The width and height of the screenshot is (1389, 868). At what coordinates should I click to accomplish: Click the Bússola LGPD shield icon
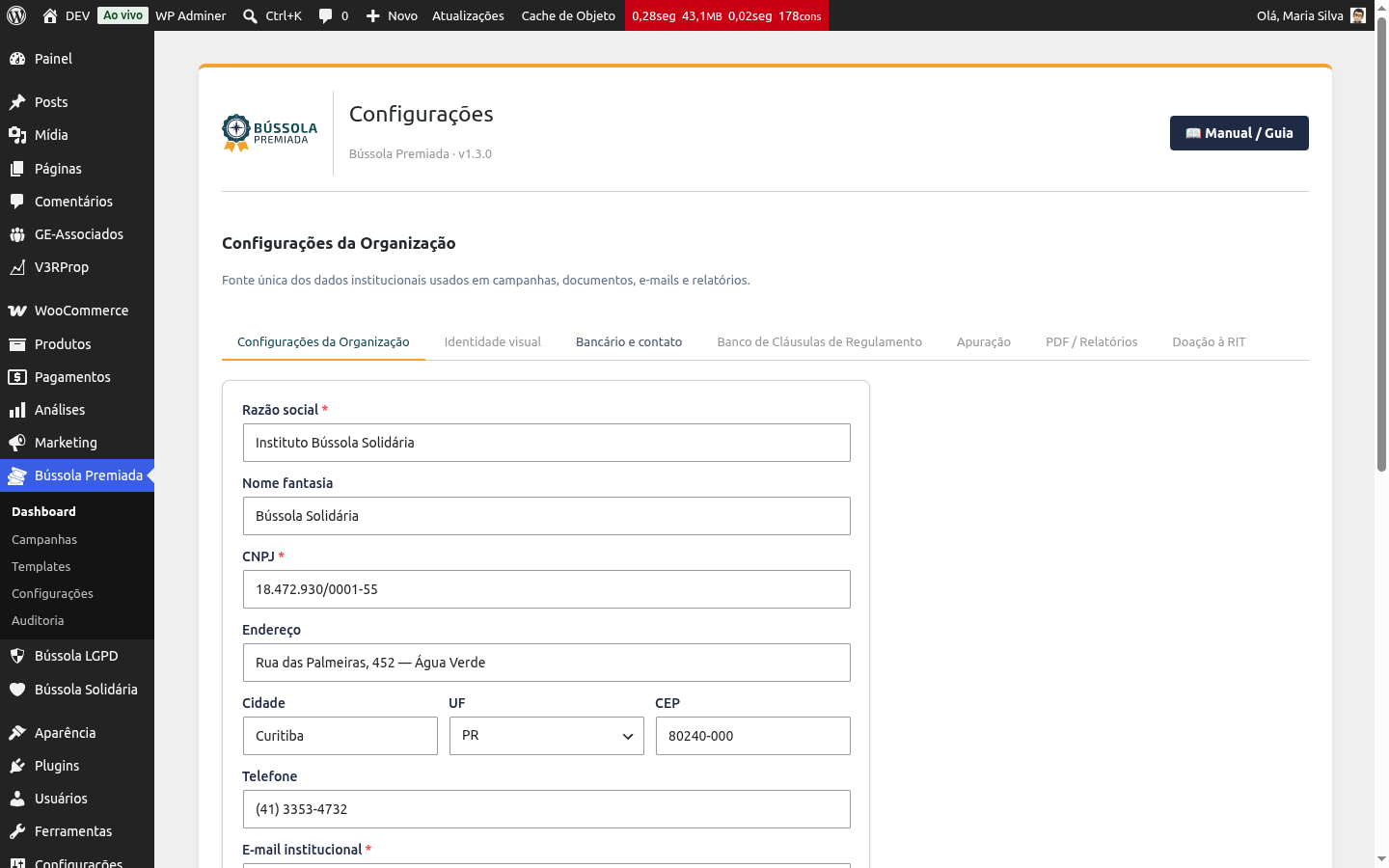coord(17,656)
